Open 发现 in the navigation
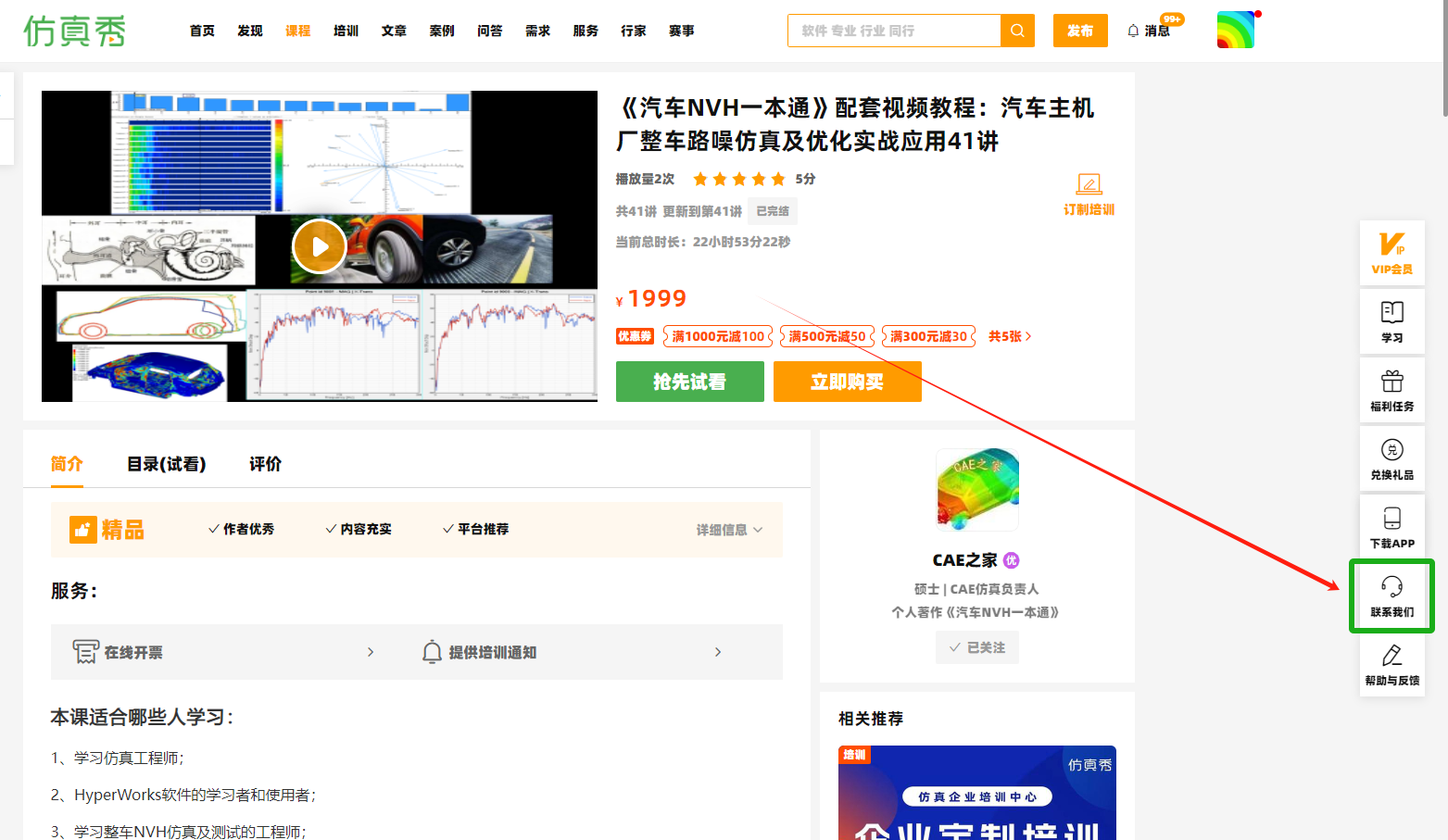 [x=250, y=31]
